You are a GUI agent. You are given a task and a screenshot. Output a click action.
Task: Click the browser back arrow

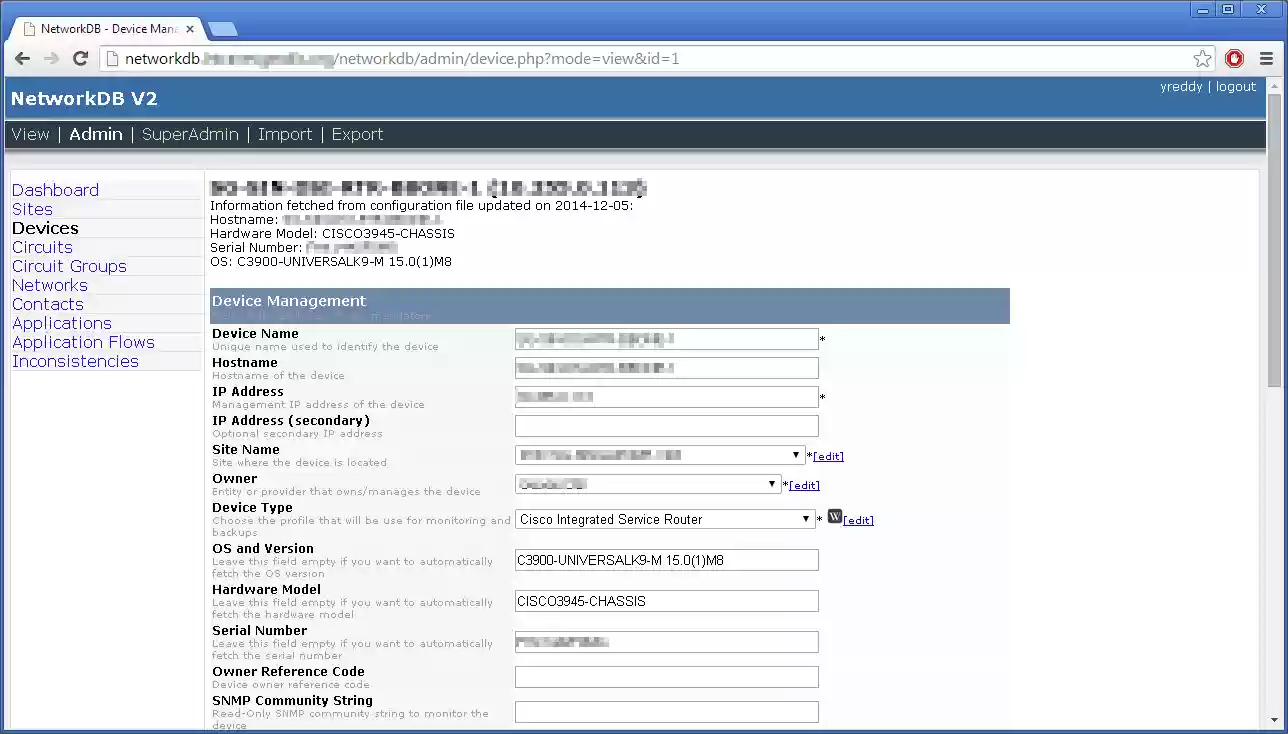(22, 59)
